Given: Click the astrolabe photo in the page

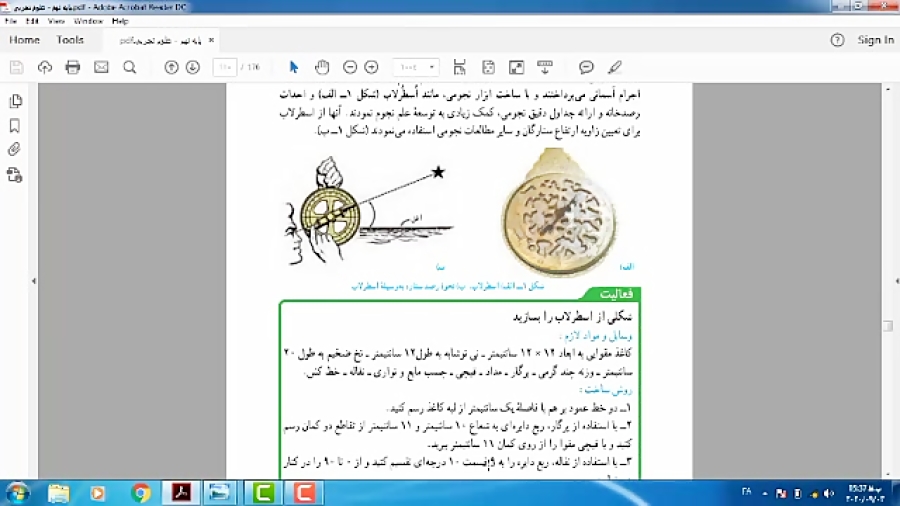Looking at the screenshot, I should point(558,212).
